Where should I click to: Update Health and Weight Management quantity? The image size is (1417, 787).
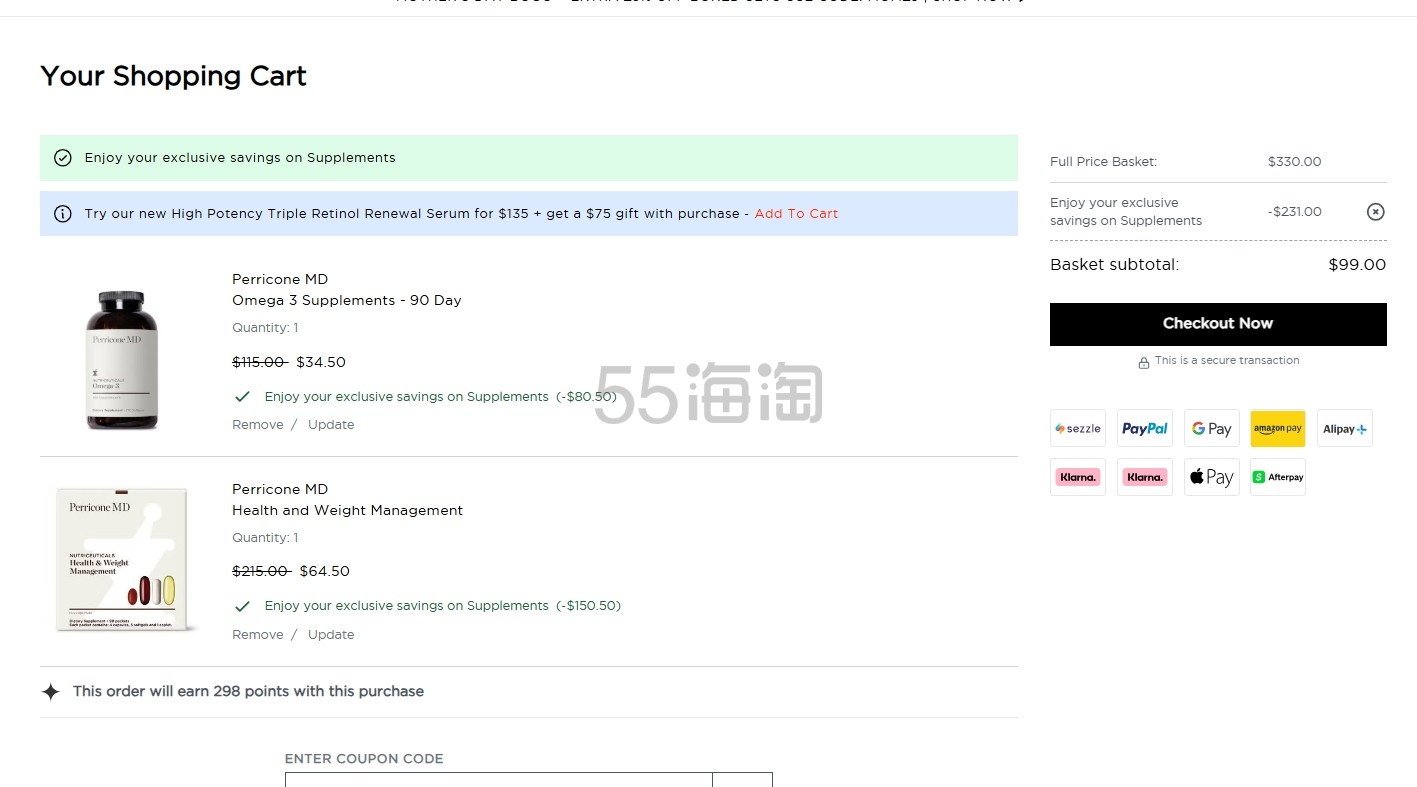point(331,635)
